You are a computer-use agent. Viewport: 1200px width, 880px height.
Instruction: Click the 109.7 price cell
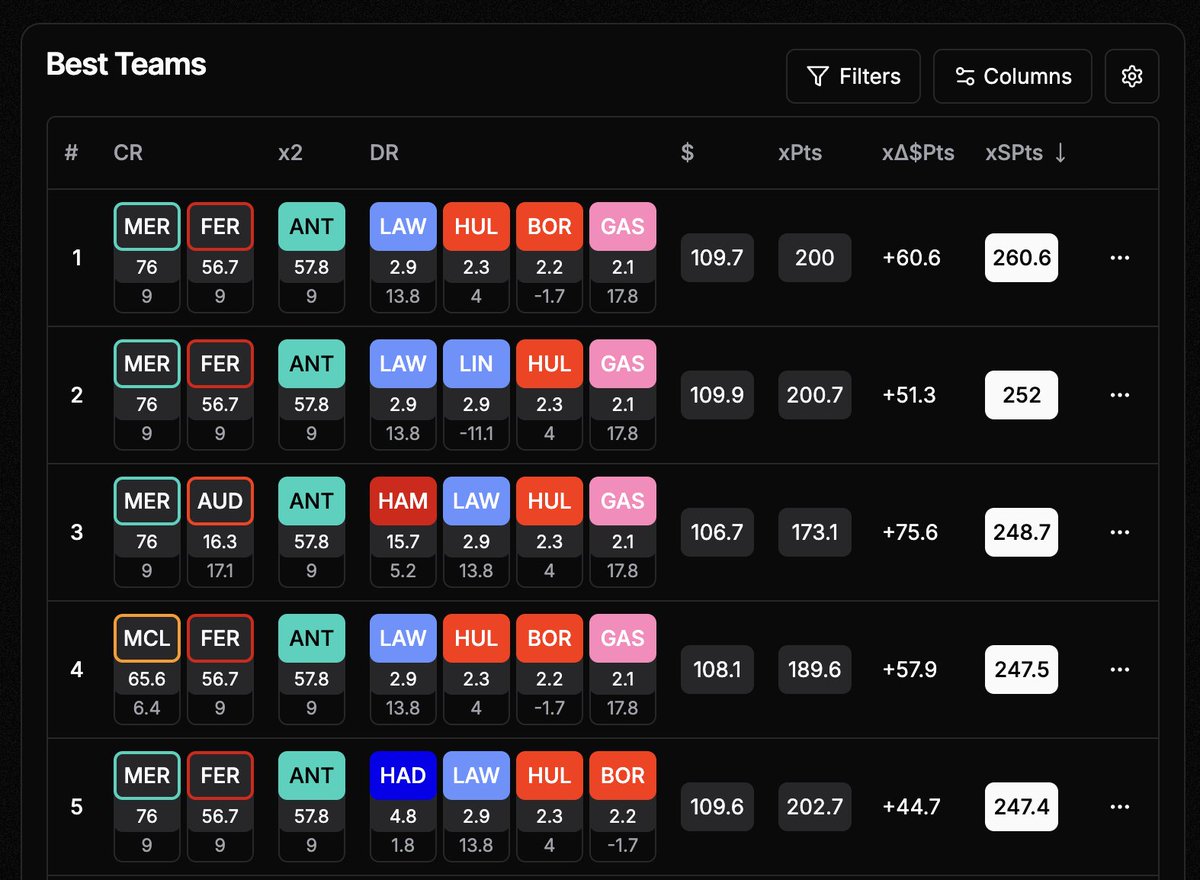[x=717, y=258]
